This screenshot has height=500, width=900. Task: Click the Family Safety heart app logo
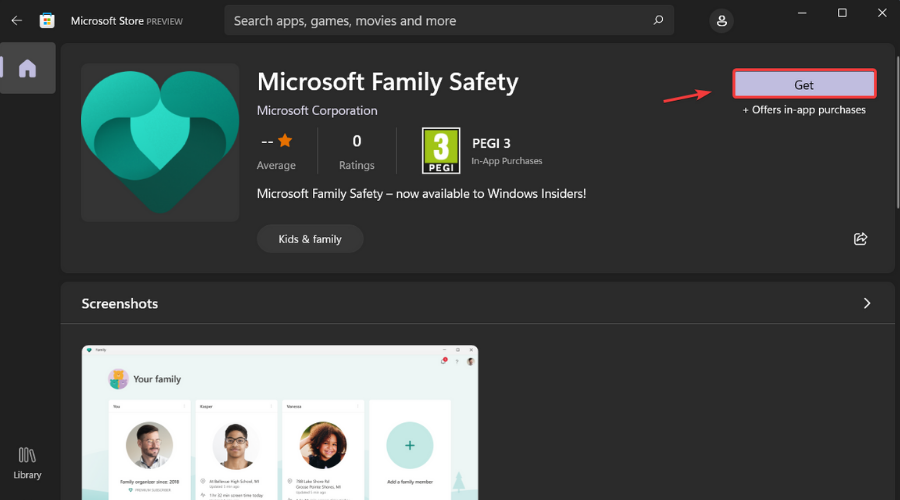pos(160,142)
